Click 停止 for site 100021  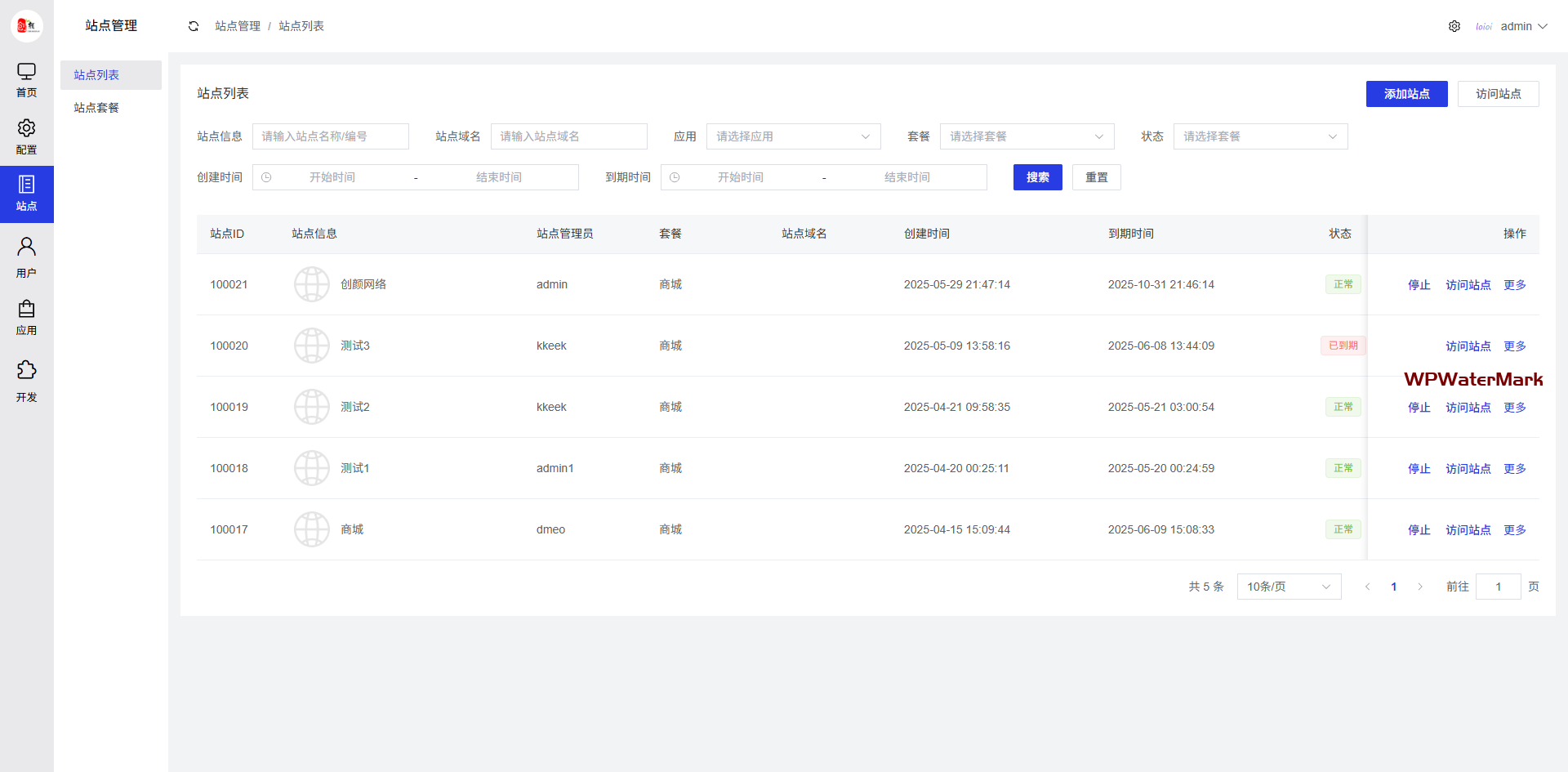coord(1419,285)
